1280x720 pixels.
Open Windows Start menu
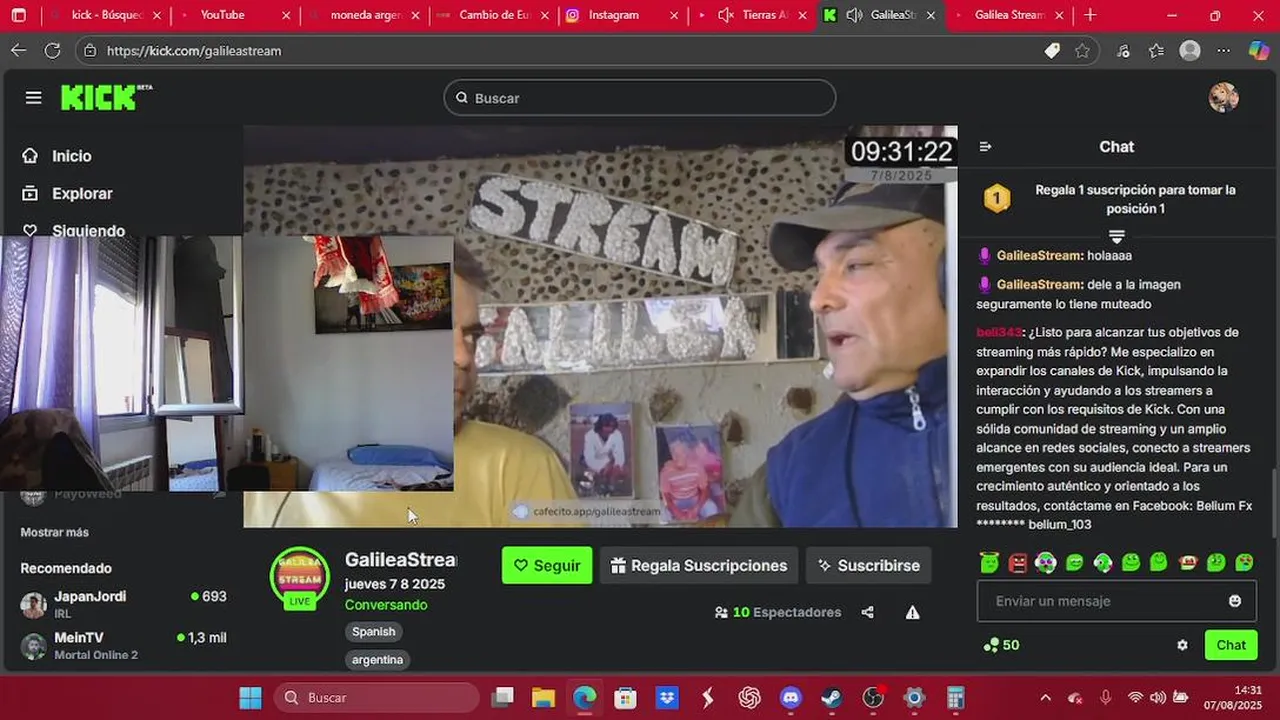pos(250,697)
